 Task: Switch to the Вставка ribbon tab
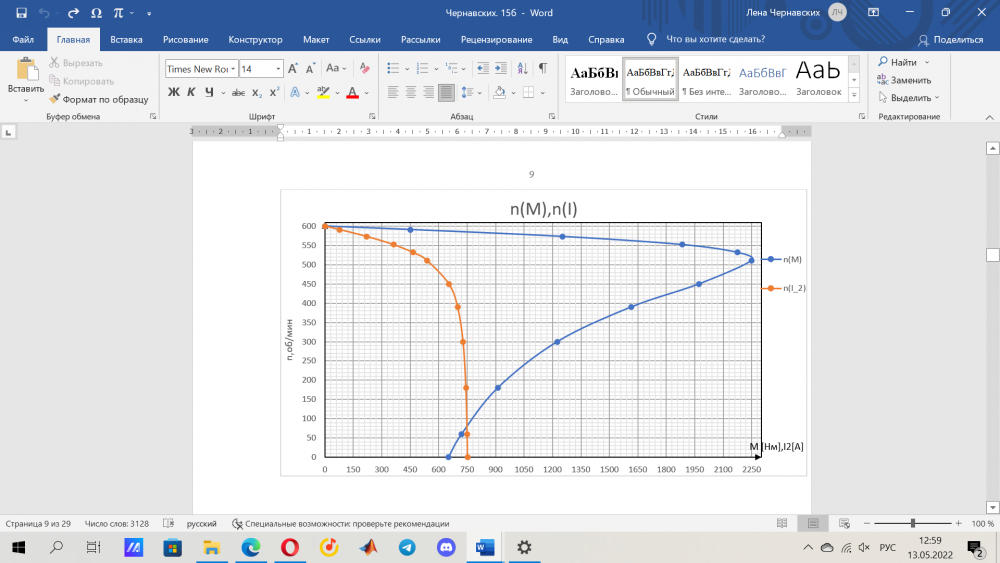point(126,40)
